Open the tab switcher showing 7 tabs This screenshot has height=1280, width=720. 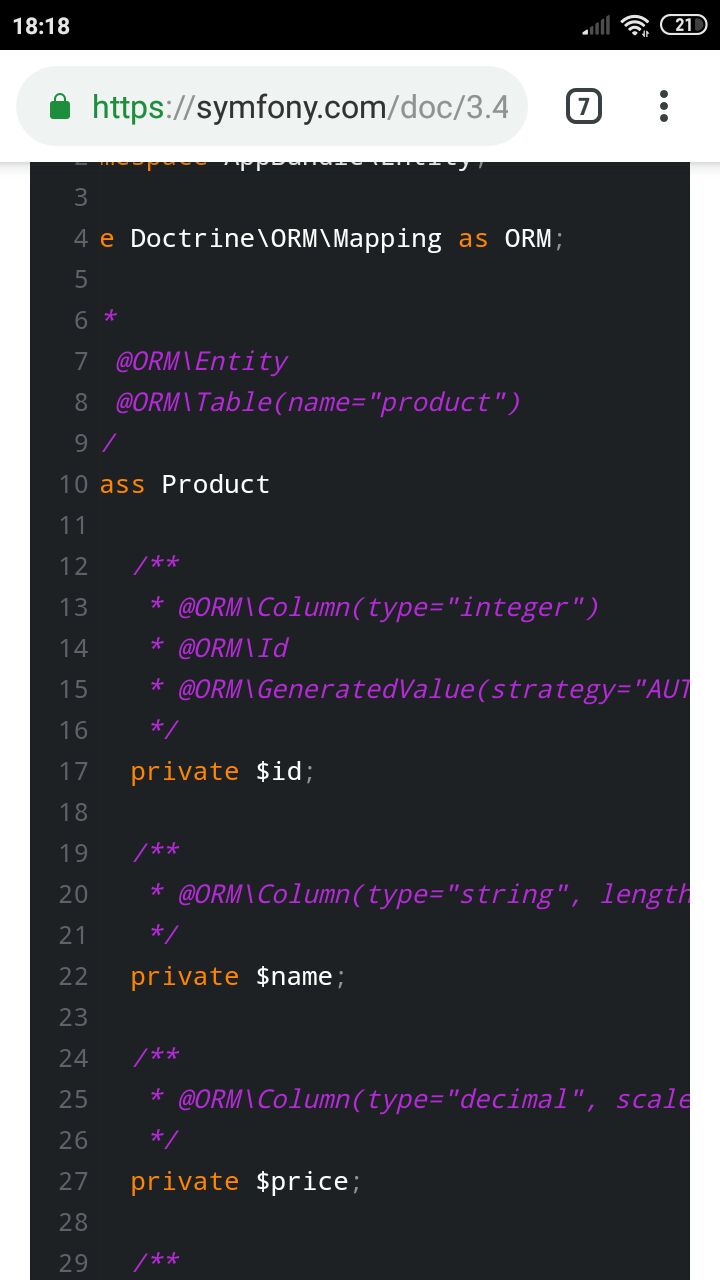[584, 107]
